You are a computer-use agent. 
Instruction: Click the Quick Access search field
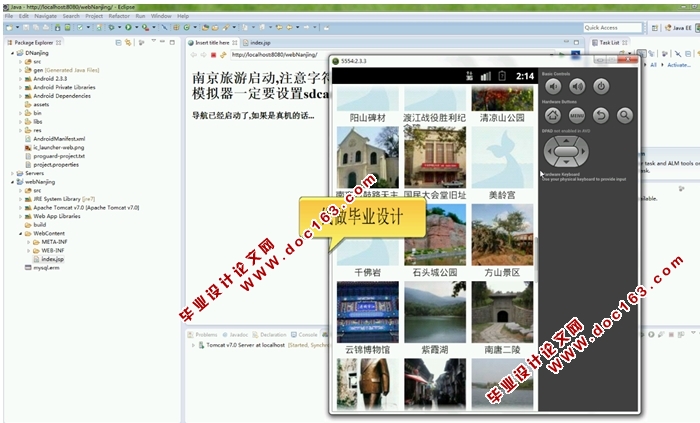tap(612, 28)
